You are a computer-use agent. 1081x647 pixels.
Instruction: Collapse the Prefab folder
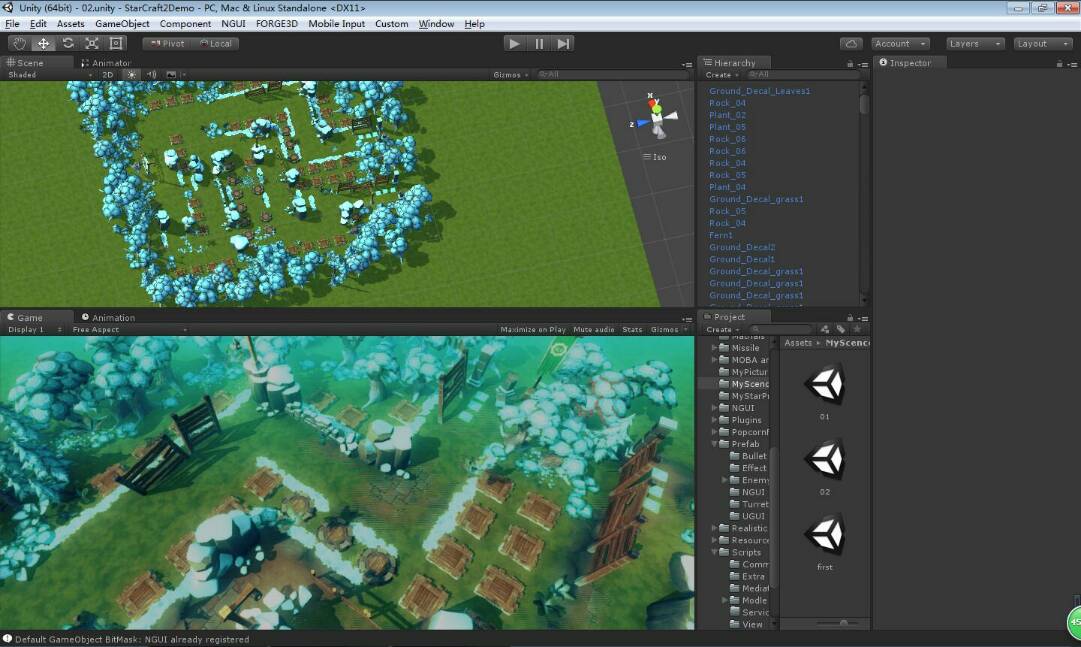pos(714,444)
